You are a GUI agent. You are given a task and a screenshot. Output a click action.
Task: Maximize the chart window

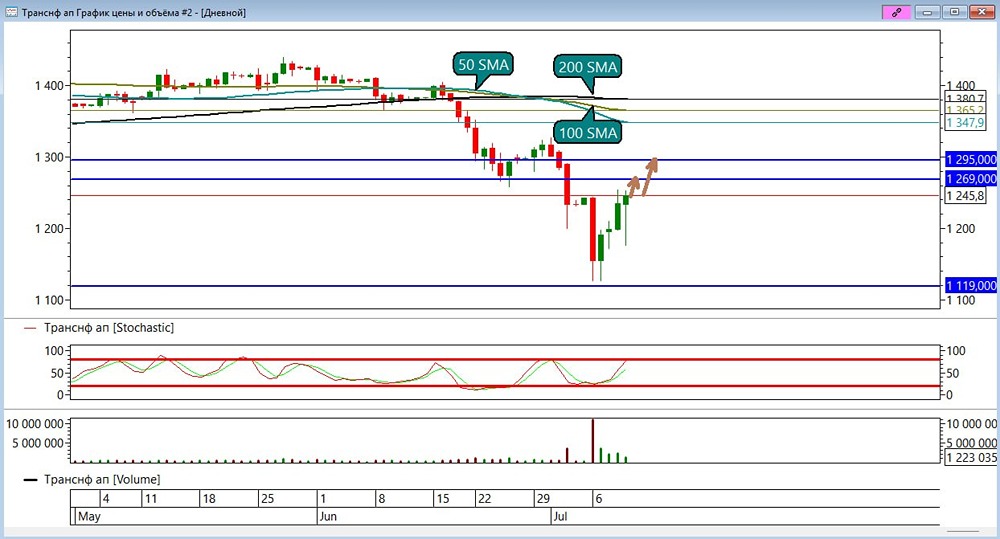pyautogui.click(x=955, y=12)
